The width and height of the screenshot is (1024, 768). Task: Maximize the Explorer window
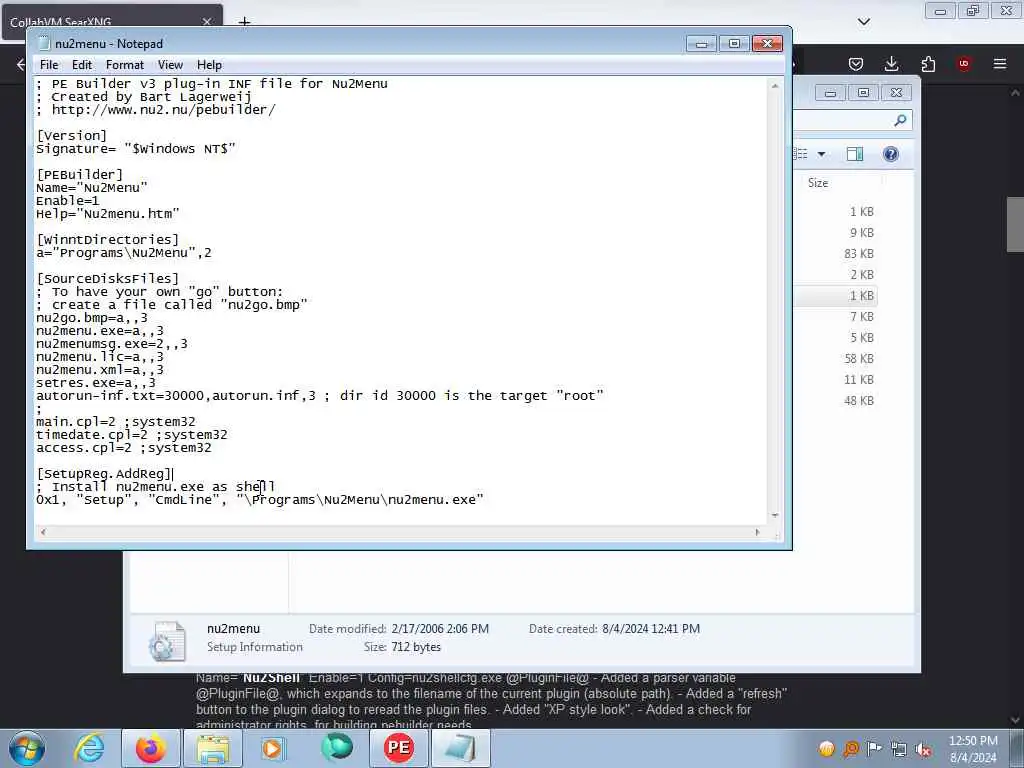pyautogui.click(x=863, y=93)
